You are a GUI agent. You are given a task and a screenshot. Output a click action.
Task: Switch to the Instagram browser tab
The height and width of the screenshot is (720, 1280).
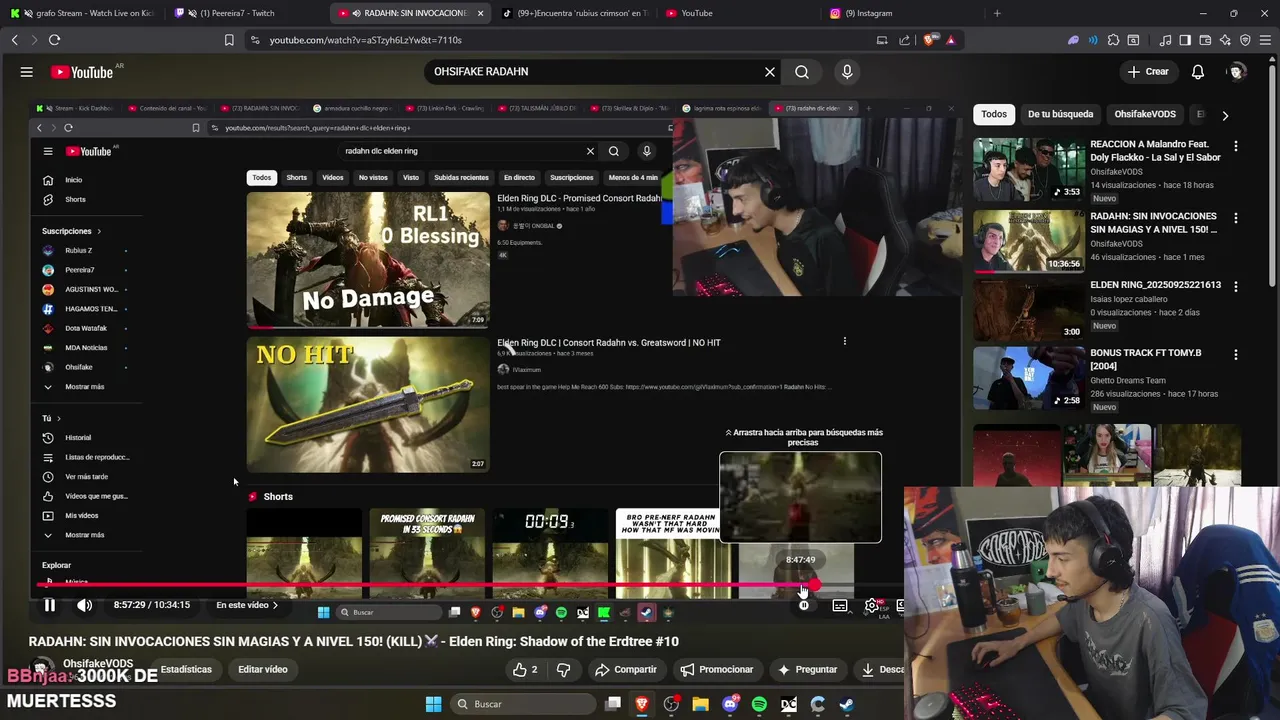(900, 13)
